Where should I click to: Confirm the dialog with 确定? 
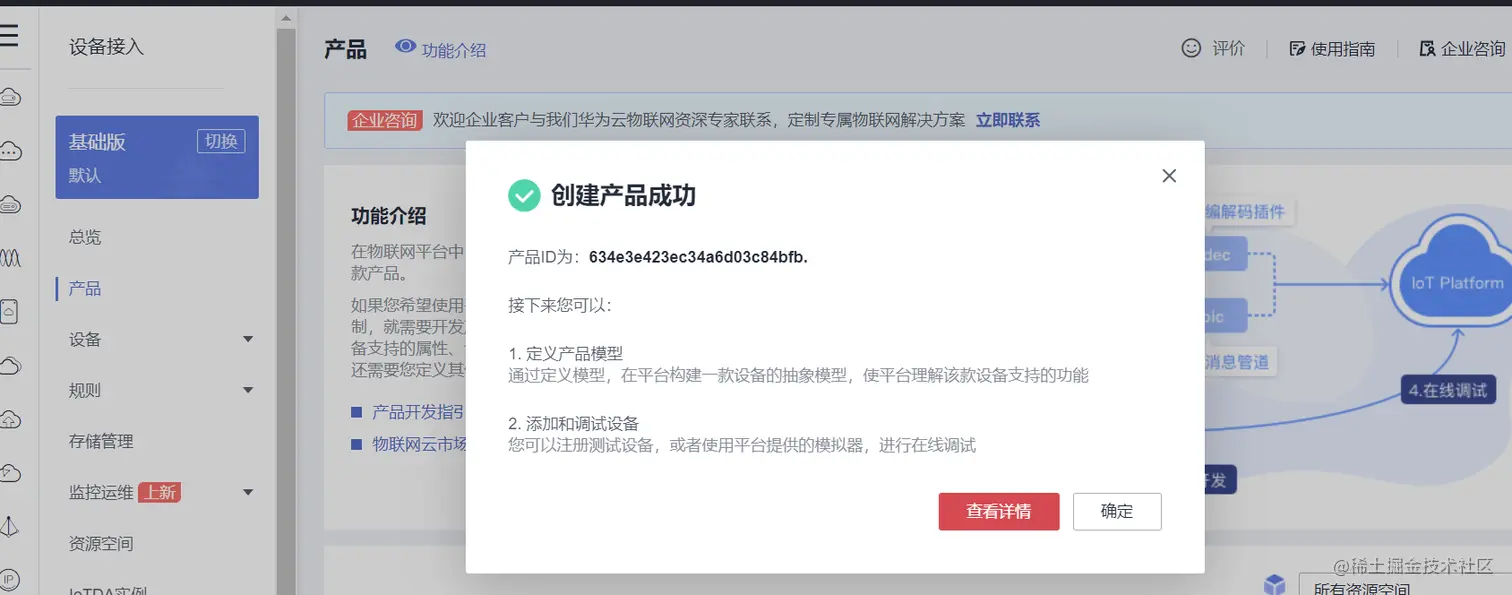[1117, 511]
